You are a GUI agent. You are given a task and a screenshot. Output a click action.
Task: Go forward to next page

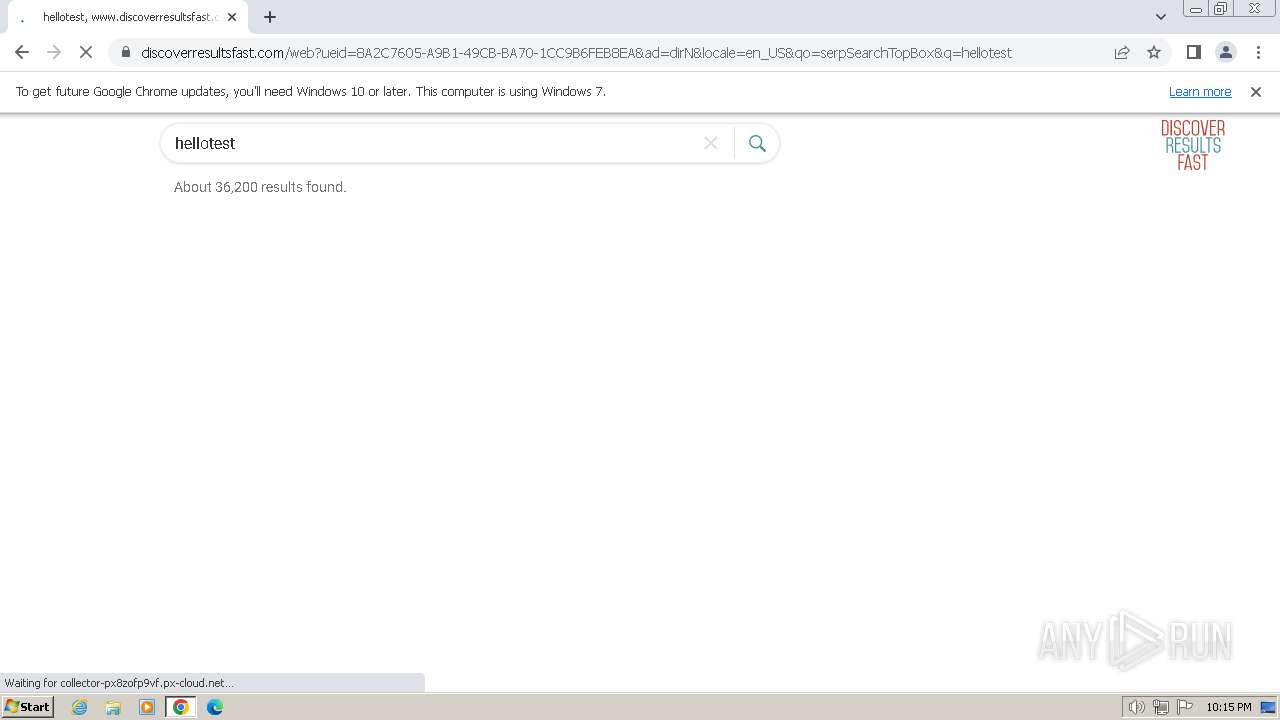[54, 52]
